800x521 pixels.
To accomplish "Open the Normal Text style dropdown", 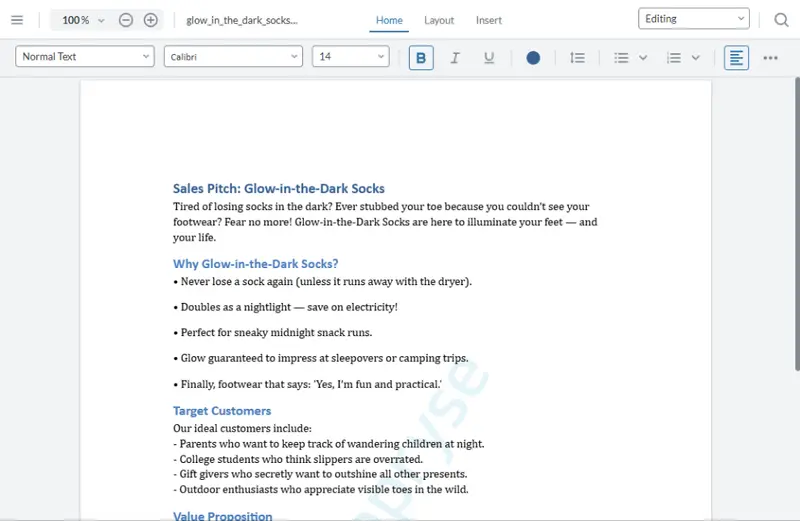I will (x=85, y=57).
